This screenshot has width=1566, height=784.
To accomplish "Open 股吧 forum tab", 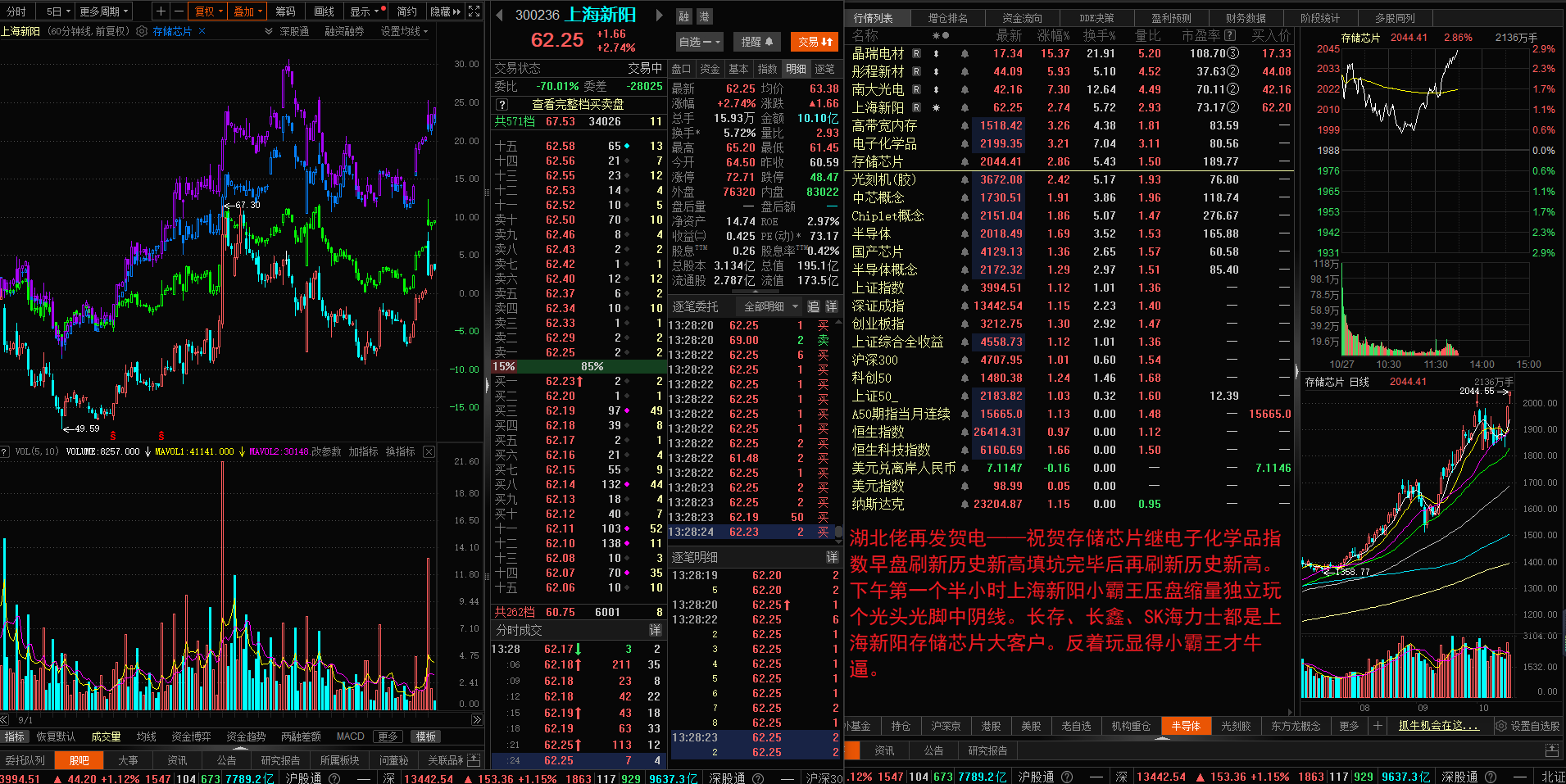I will pyautogui.click(x=79, y=760).
